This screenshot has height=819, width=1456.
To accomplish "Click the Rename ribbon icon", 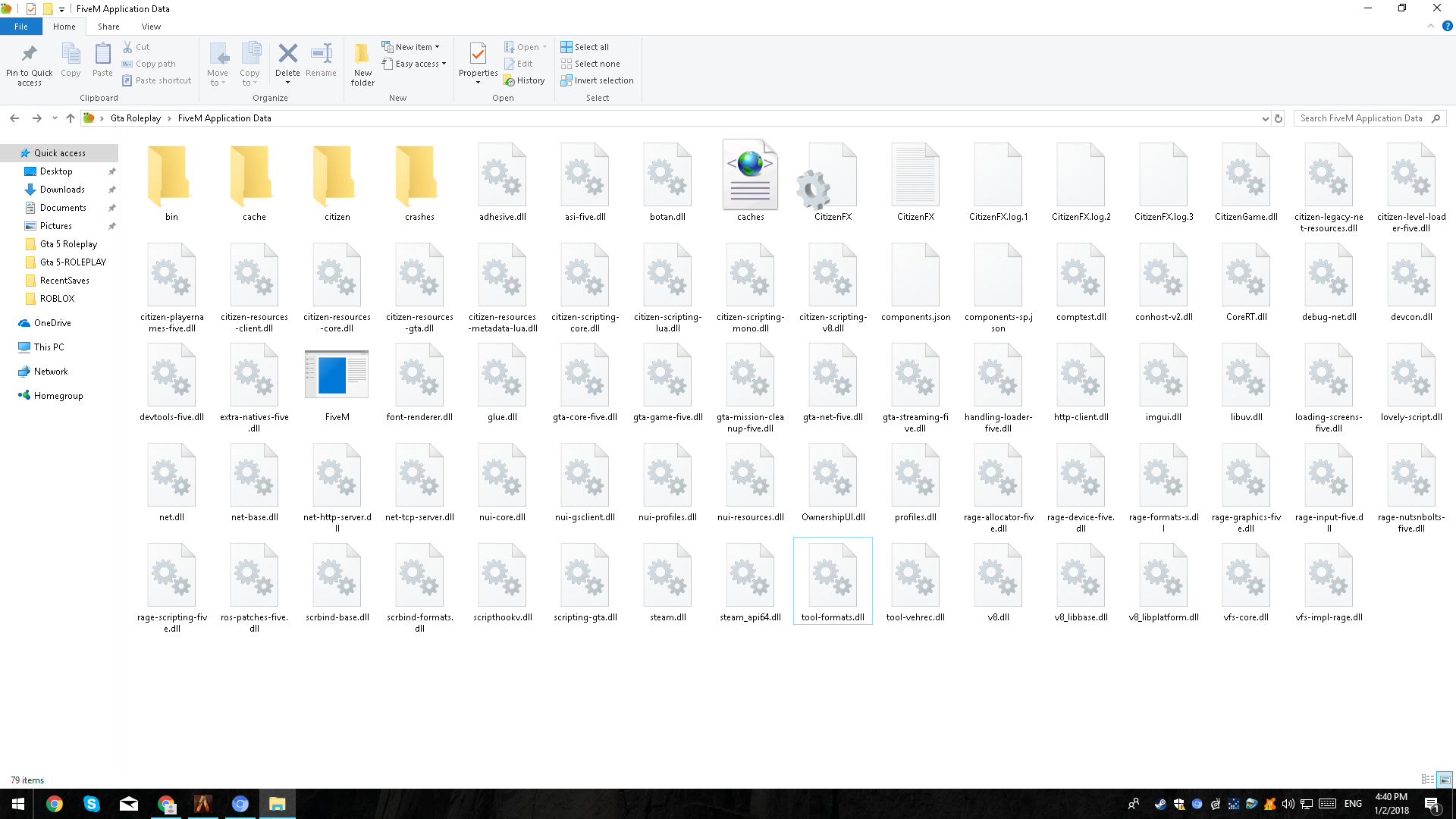I will click(322, 54).
